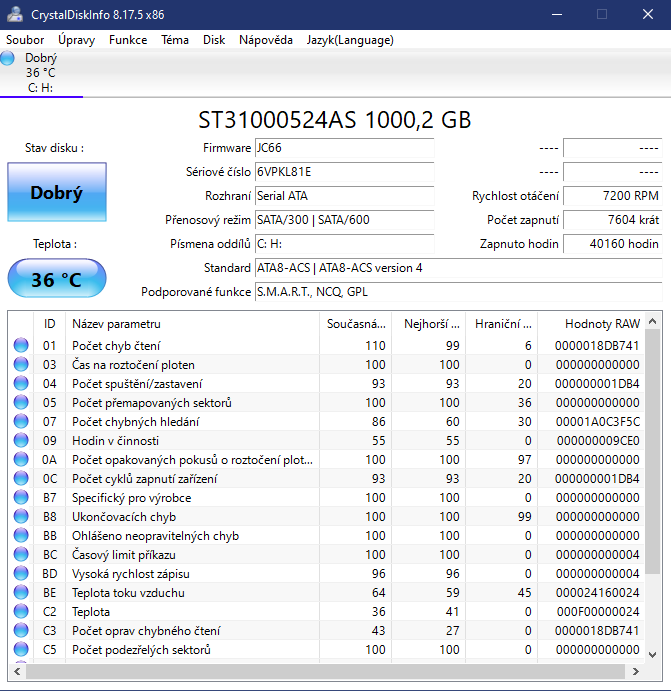The image size is (671, 691).
Task: Click the horizontal scroll right arrow
Action: (x=636, y=672)
